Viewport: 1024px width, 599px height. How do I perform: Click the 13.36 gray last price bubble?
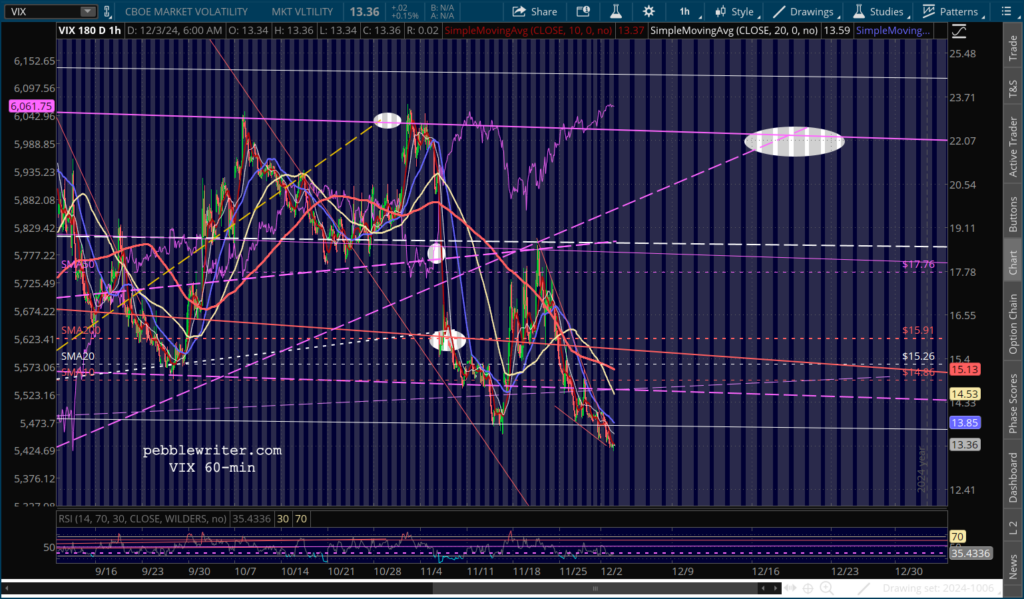click(x=964, y=445)
